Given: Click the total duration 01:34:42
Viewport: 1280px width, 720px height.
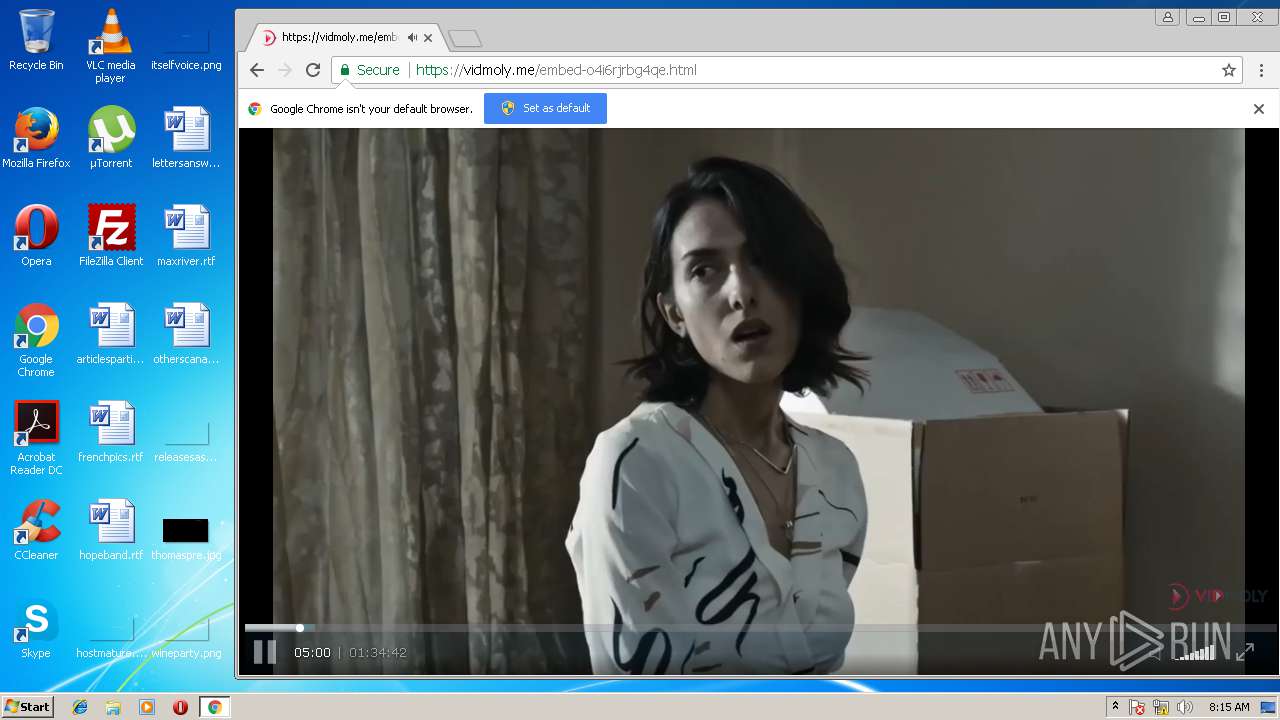Looking at the screenshot, I should point(378,652).
